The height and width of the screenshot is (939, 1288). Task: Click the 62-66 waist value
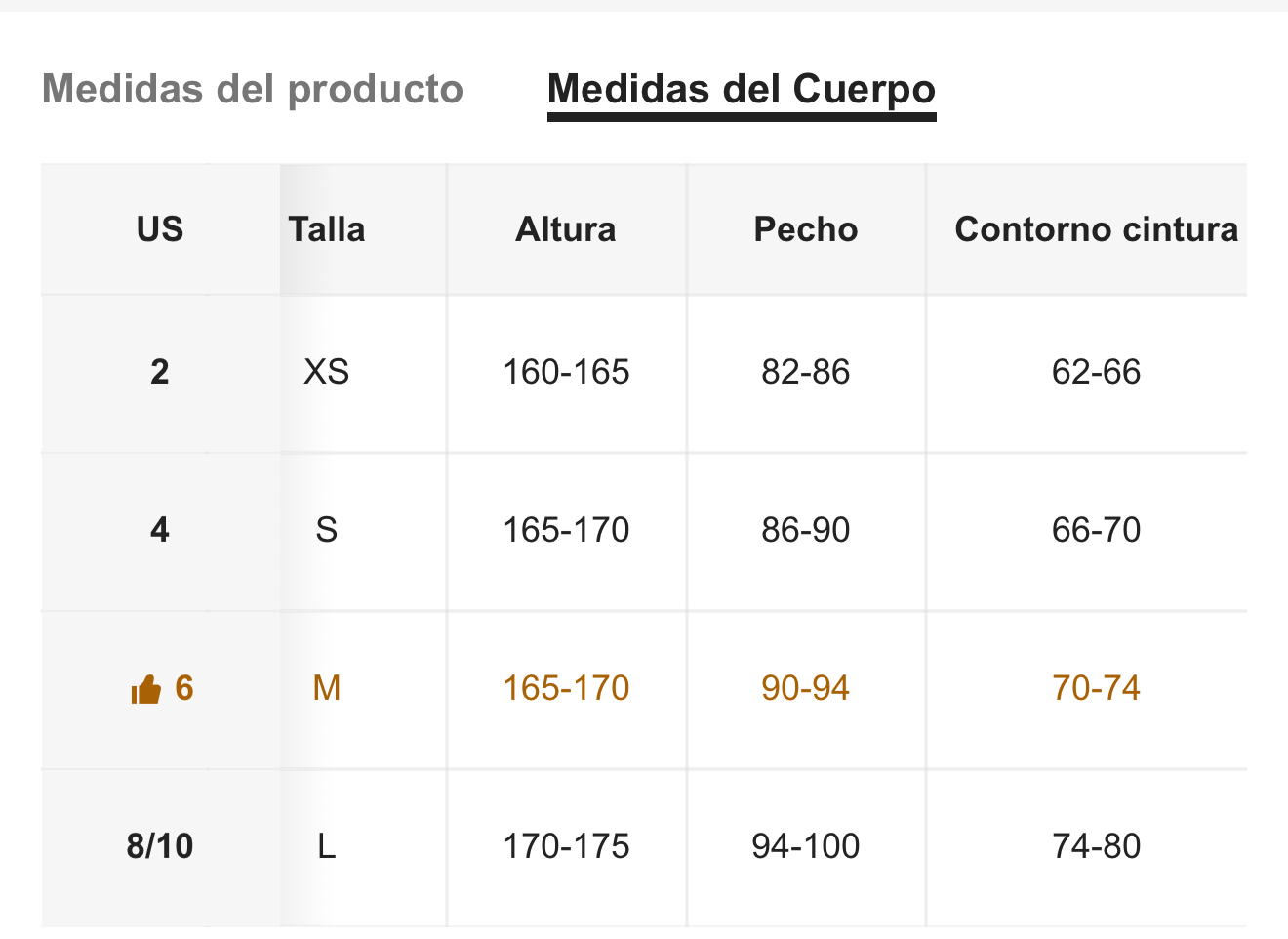[1096, 372]
